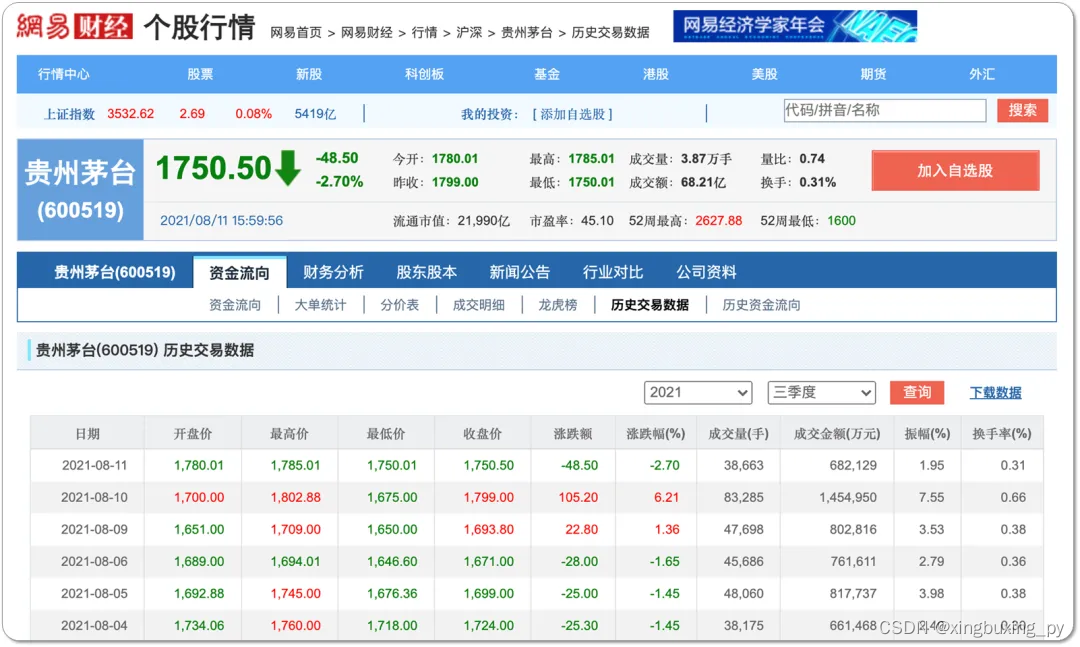Open the 上证指数 index link

click(x=69, y=114)
